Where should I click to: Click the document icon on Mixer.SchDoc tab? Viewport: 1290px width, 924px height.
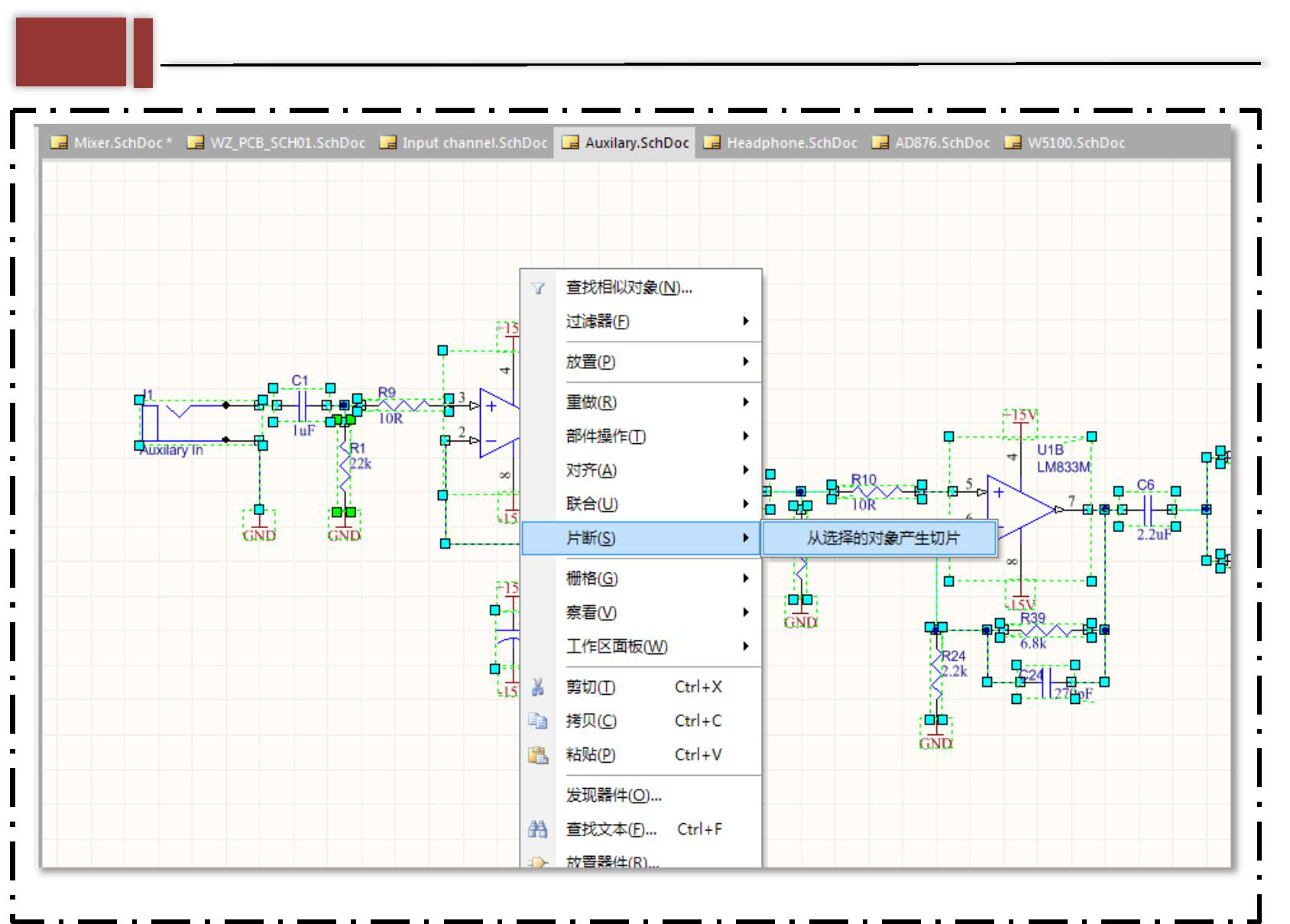coord(59,143)
